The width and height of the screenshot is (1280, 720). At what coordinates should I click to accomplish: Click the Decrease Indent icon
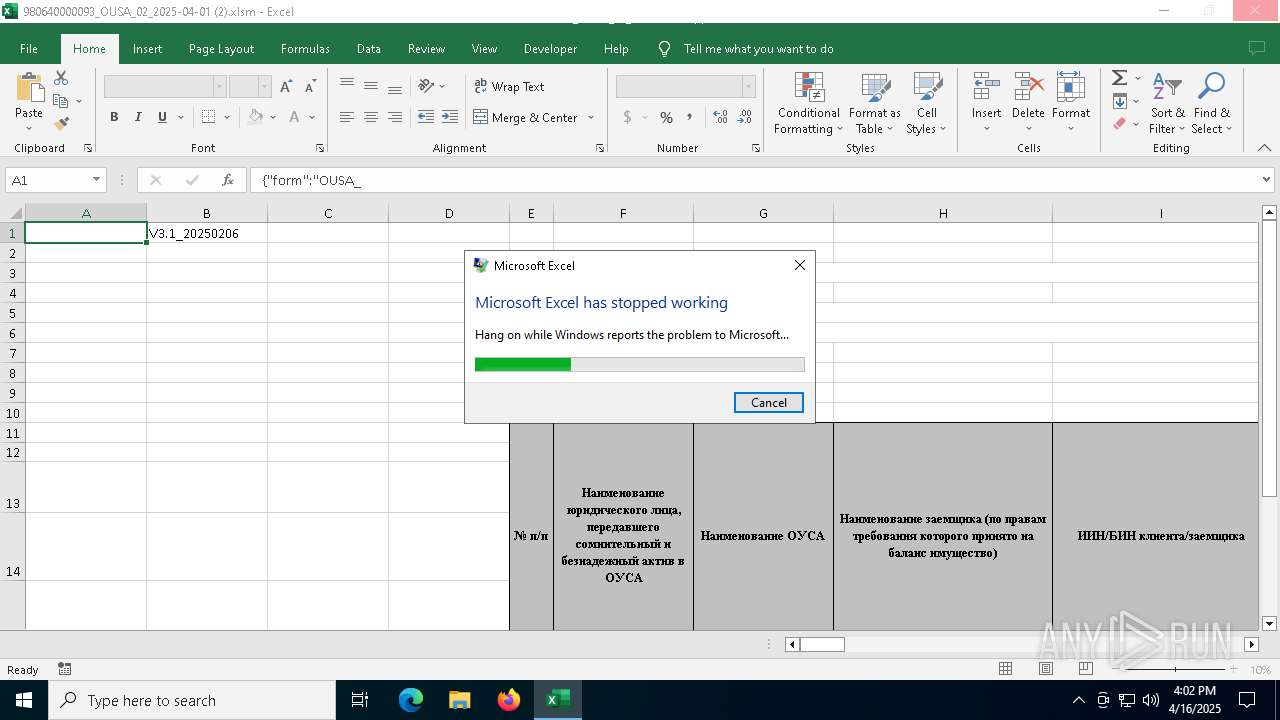click(x=426, y=117)
